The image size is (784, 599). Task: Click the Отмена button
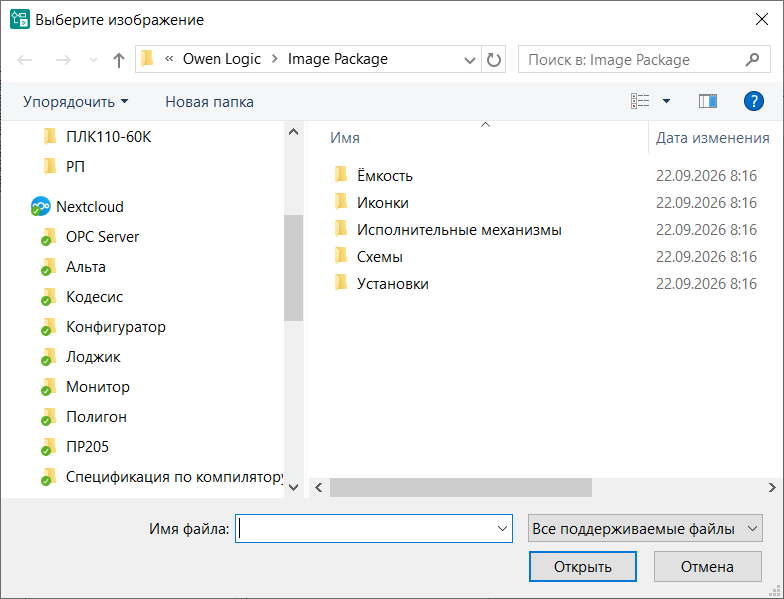click(x=708, y=566)
